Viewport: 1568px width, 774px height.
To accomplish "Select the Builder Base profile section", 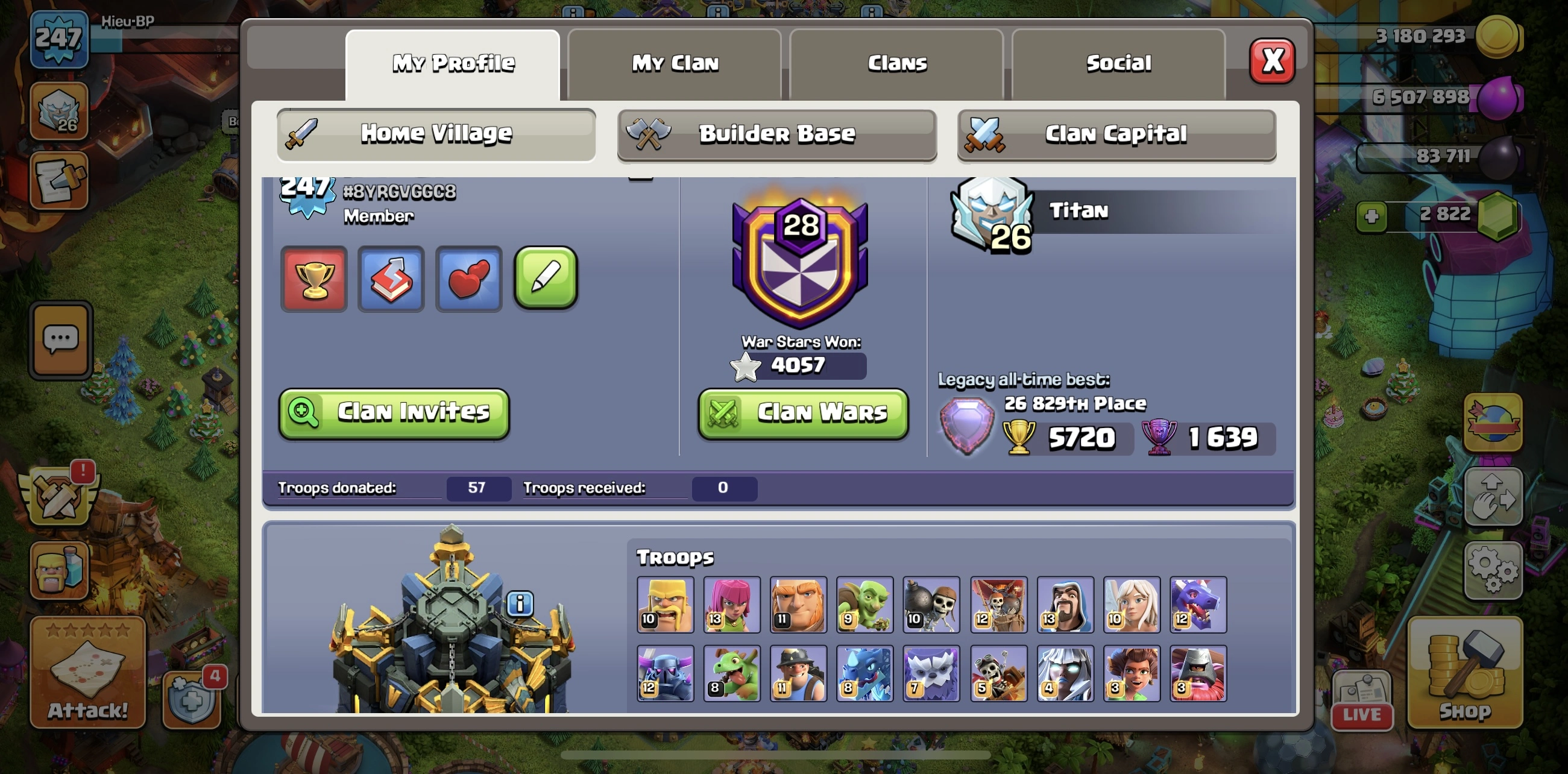I will pyautogui.click(x=776, y=134).
